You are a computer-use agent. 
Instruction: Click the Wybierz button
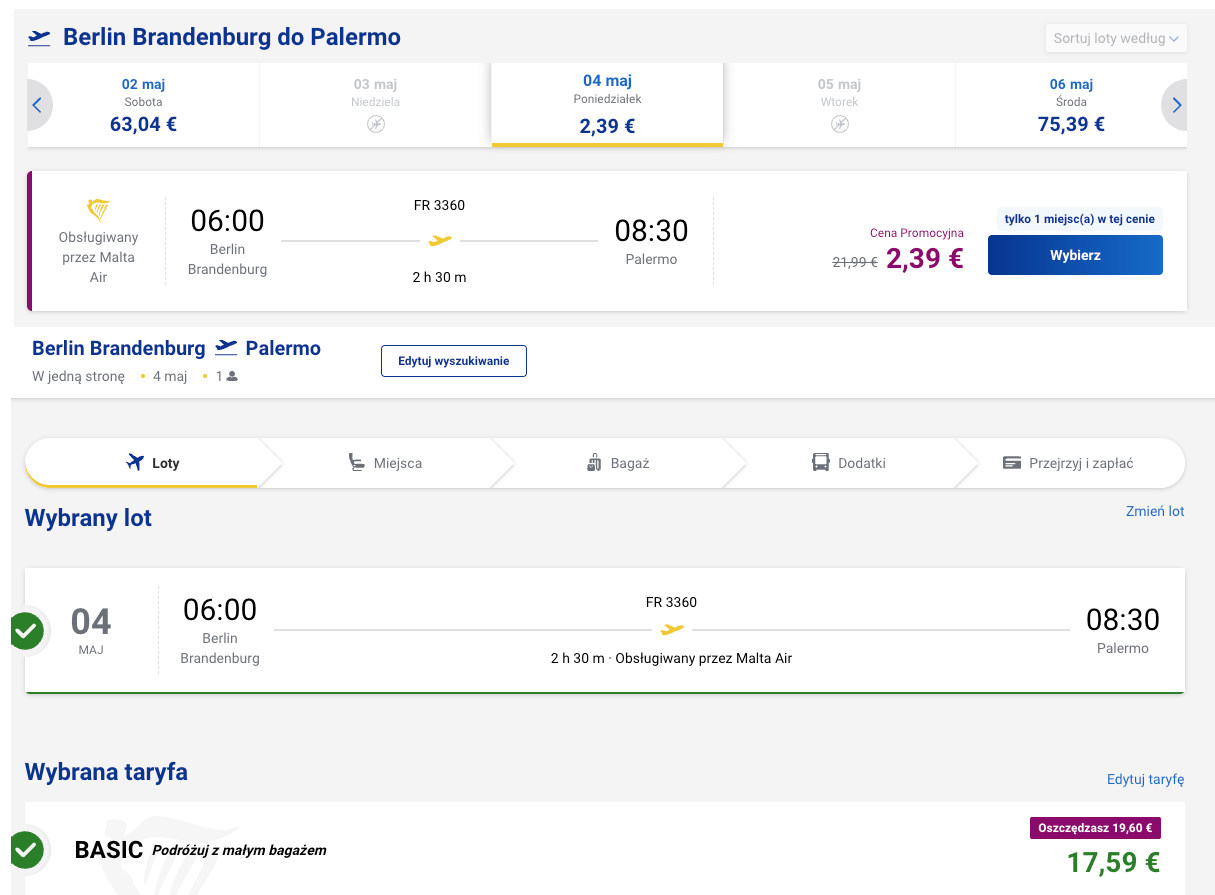tap(1075, 255)
